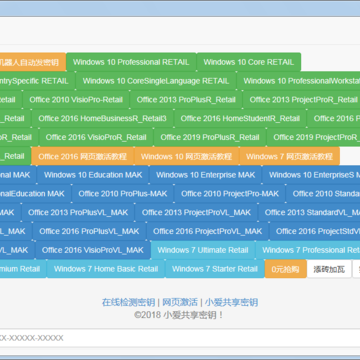Select Windows 10 Enterprise MAK button
The image size is (360, 360).
coord(205,175)
